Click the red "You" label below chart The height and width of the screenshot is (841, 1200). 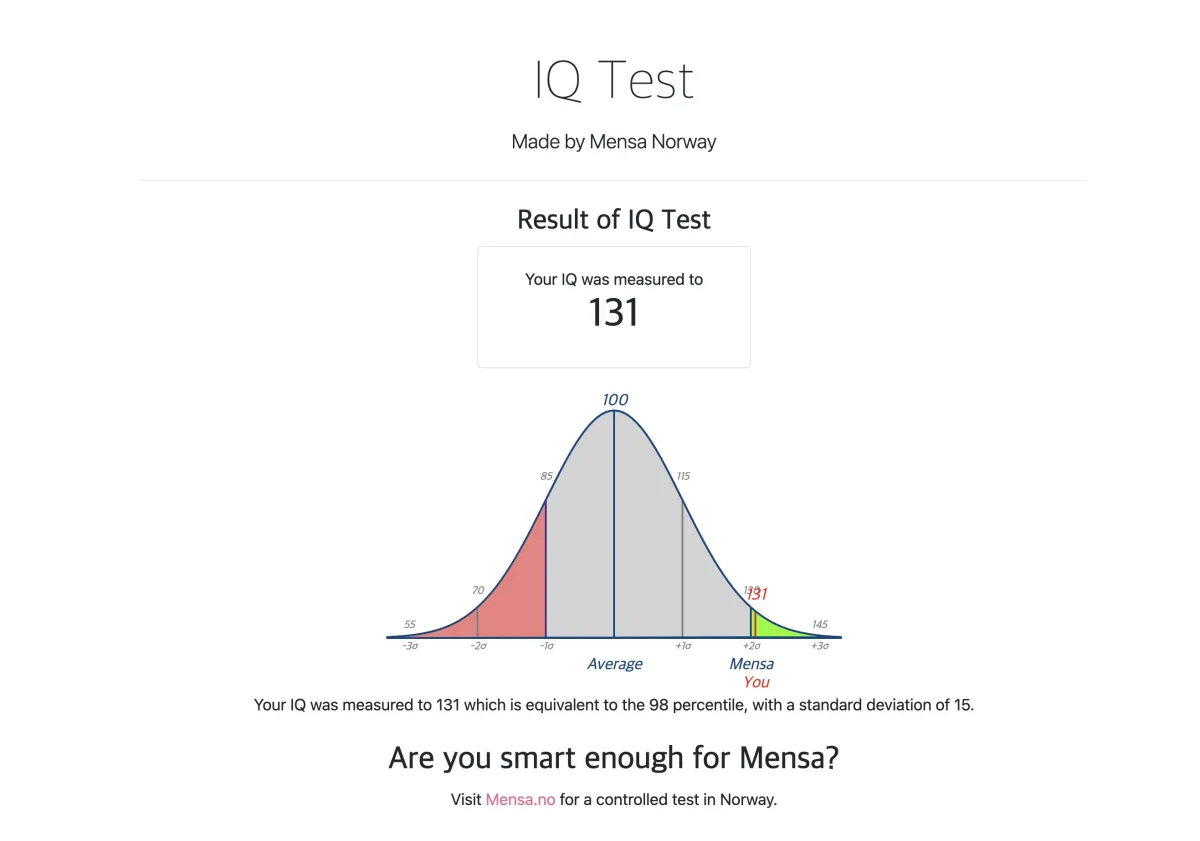coord(756,682)
